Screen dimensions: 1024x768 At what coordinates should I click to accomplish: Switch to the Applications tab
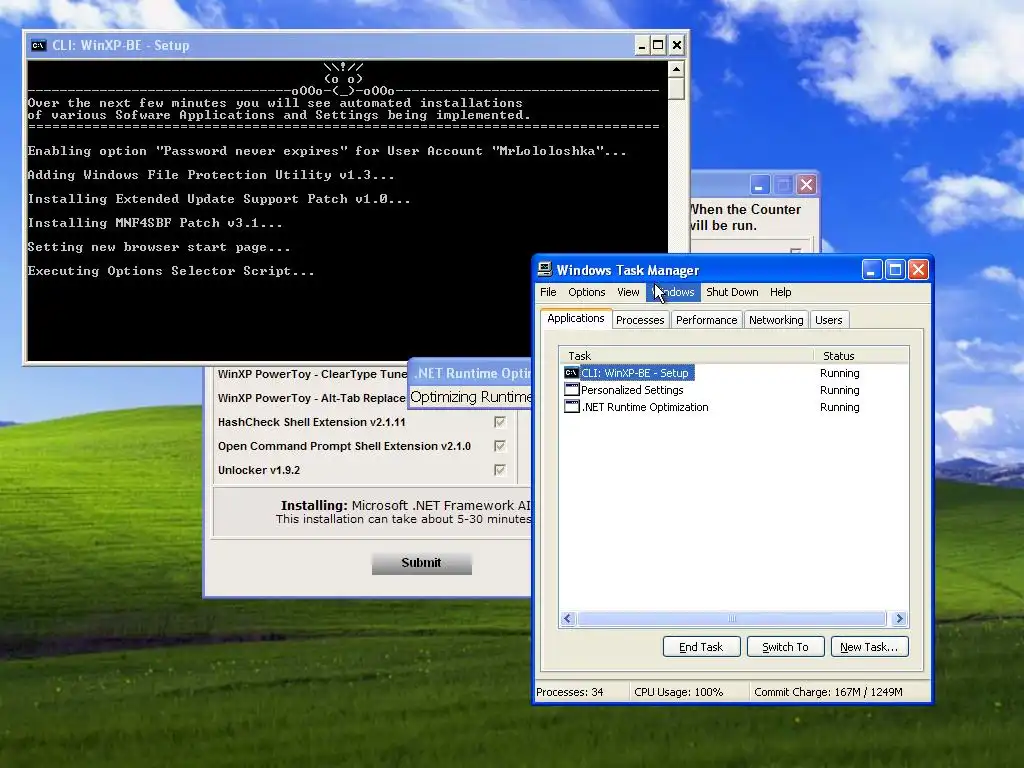[x=575, y=318]
